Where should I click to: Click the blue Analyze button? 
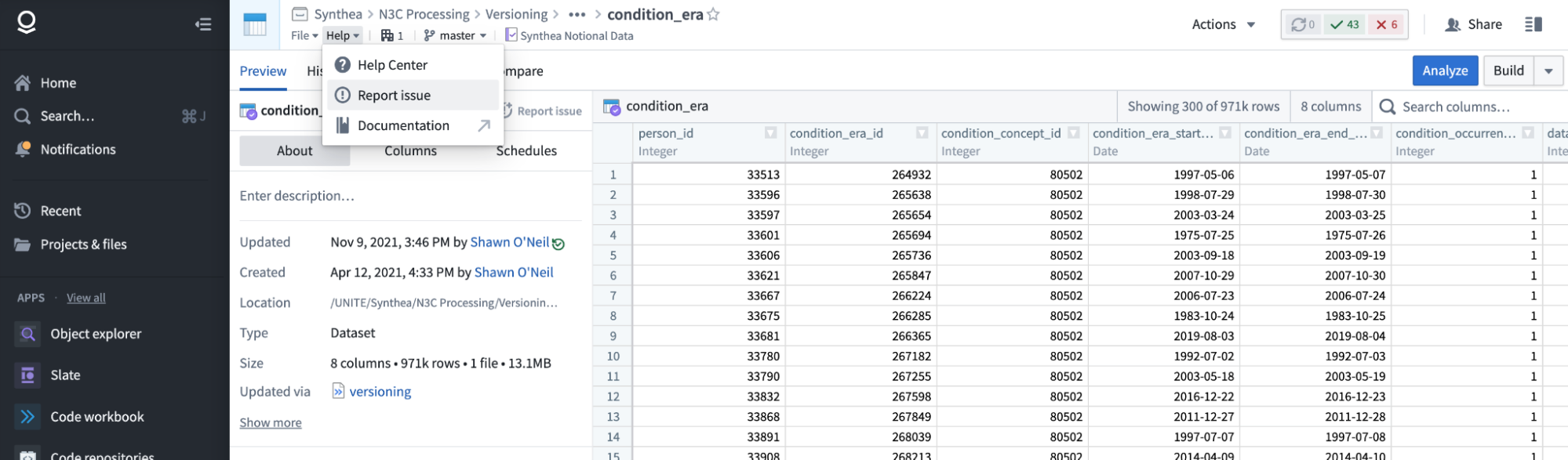(1445, 71)
